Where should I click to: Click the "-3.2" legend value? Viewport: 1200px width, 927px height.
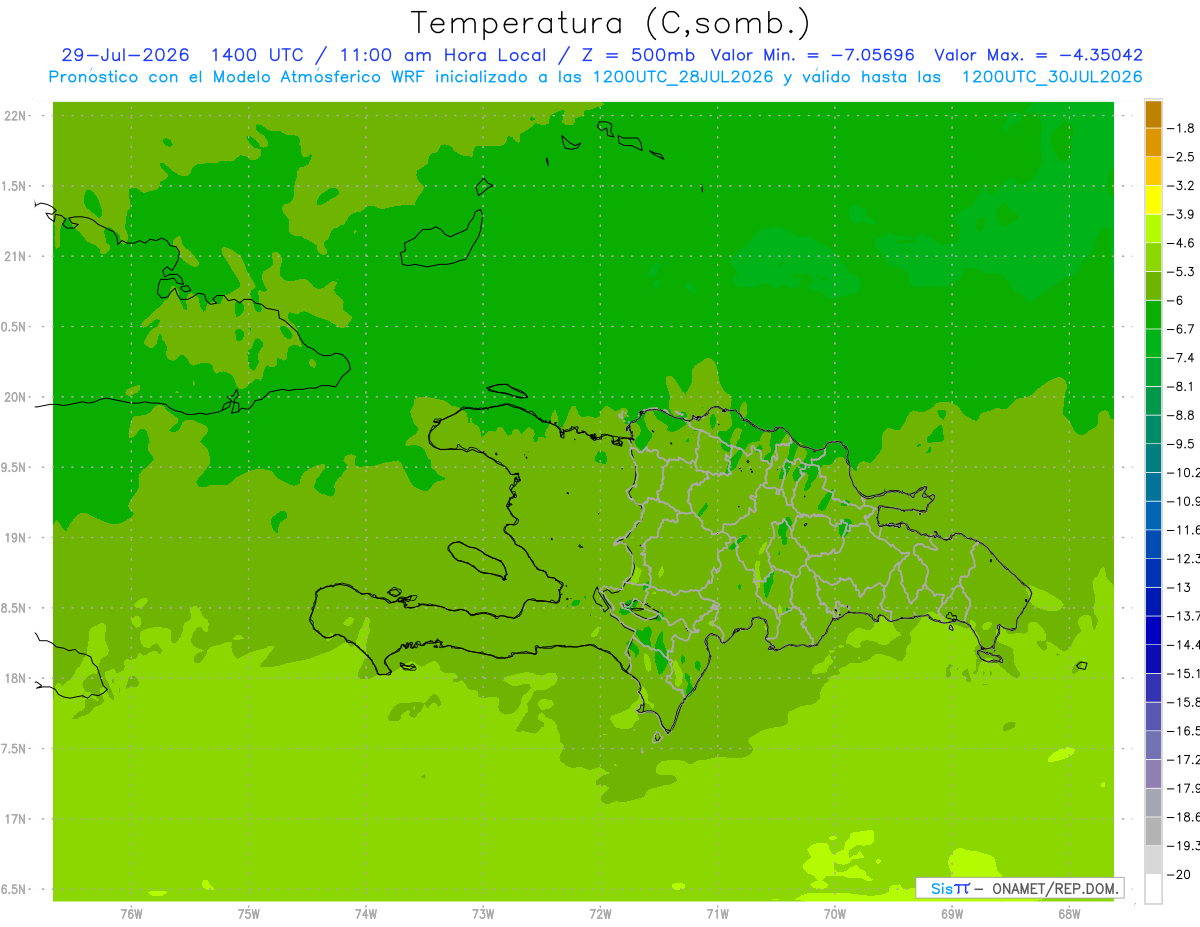1181,186
